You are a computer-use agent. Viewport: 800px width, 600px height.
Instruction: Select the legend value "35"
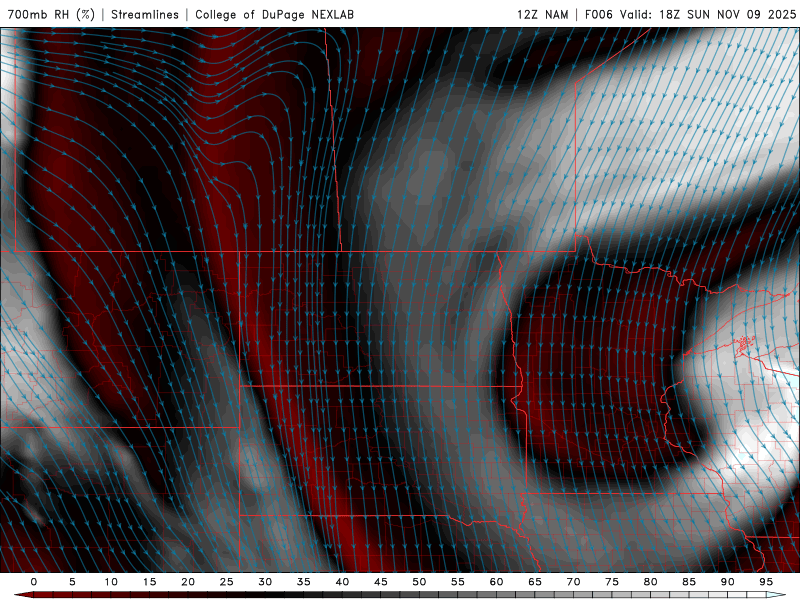[303, 582]
